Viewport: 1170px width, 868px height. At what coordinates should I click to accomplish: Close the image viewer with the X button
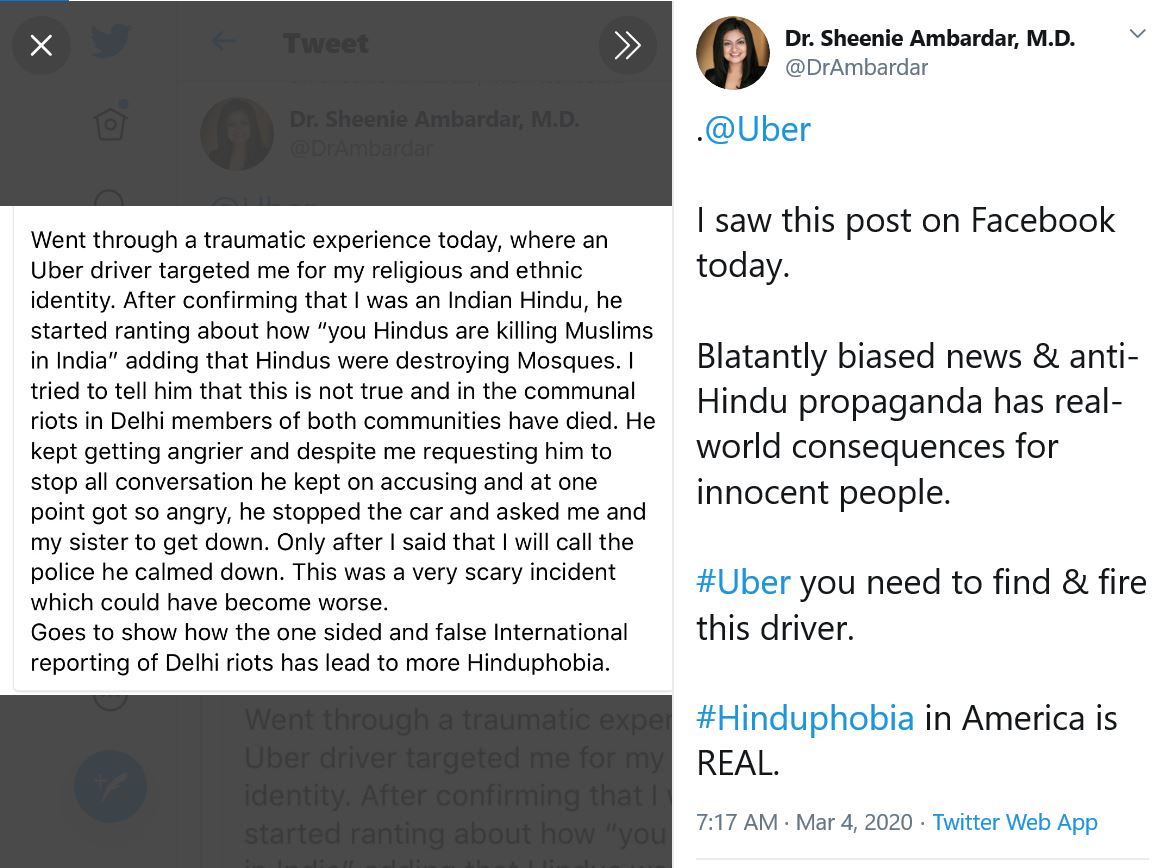click(41, 45)
